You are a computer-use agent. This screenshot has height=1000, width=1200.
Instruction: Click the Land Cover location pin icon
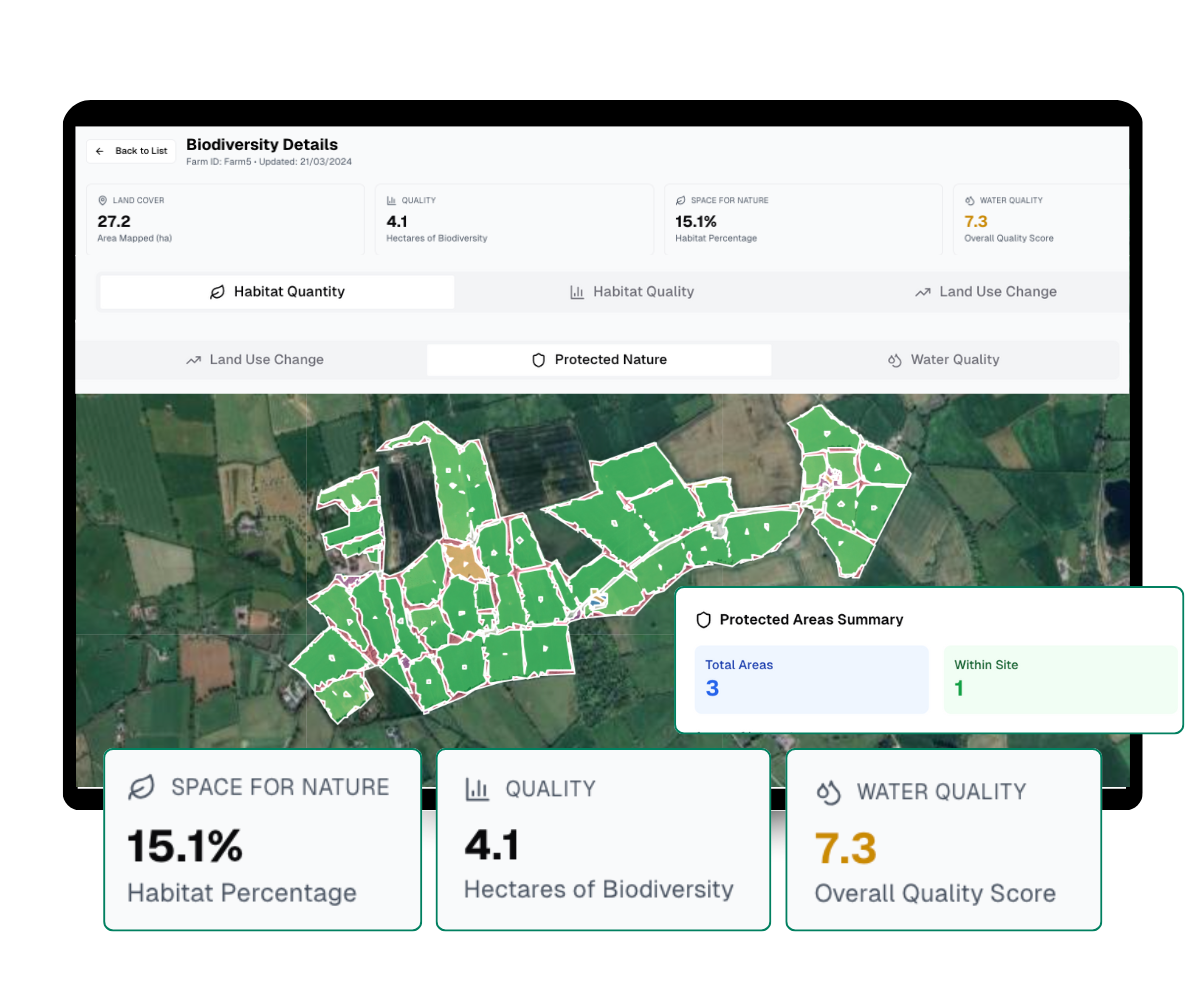tap(103, 200)
